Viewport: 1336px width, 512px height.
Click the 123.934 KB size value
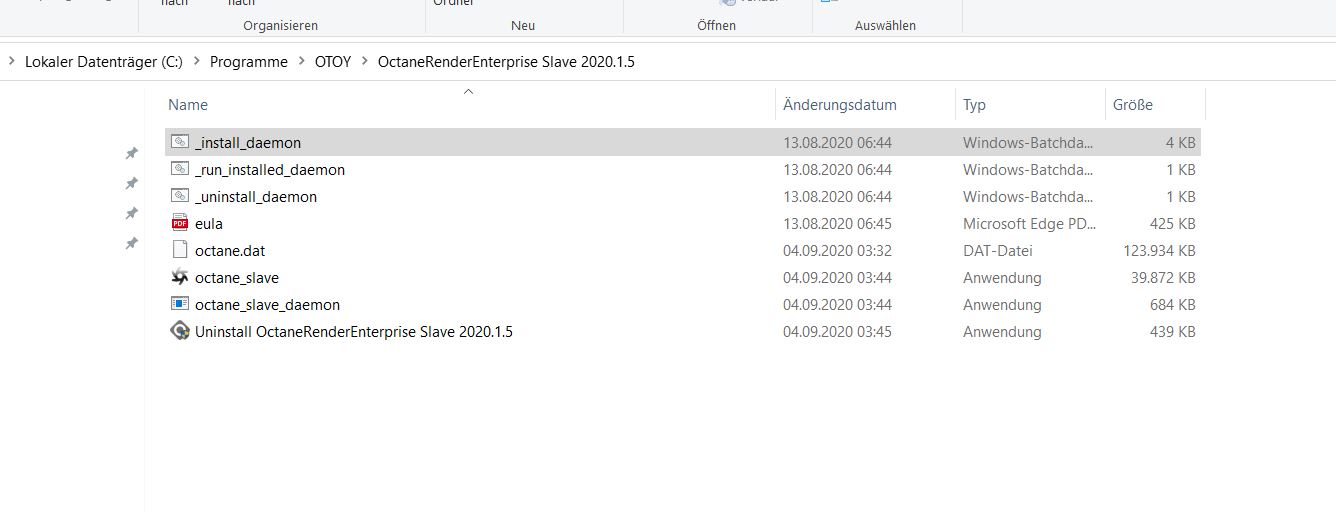pos(1159,251)
